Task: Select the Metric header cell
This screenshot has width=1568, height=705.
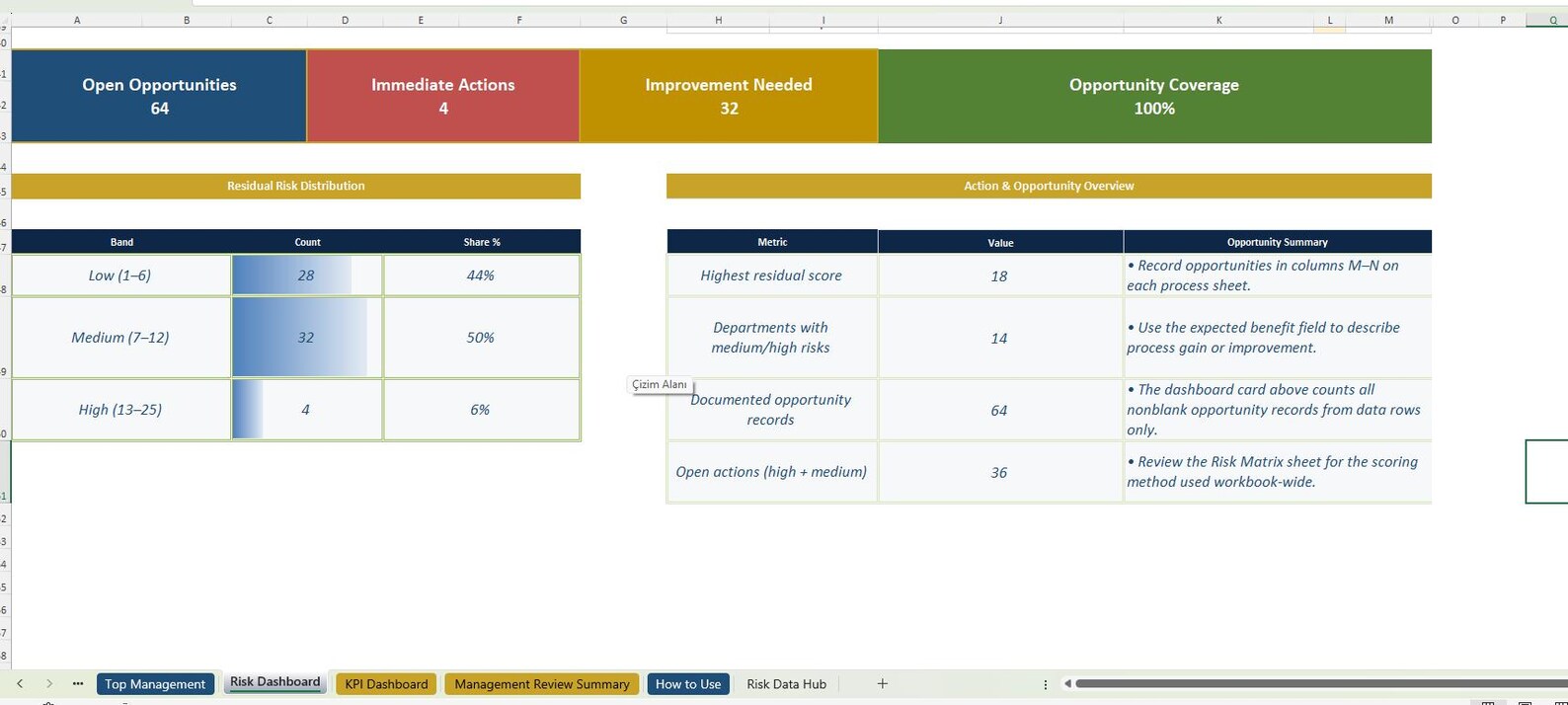Action: [x=772, y=242]
